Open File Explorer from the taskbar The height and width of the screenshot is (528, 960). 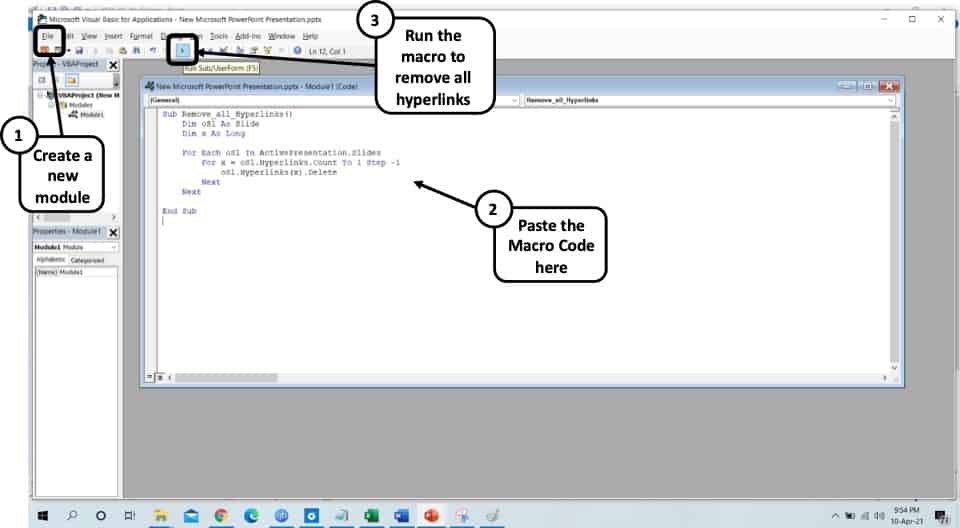(x=160, y=516)
